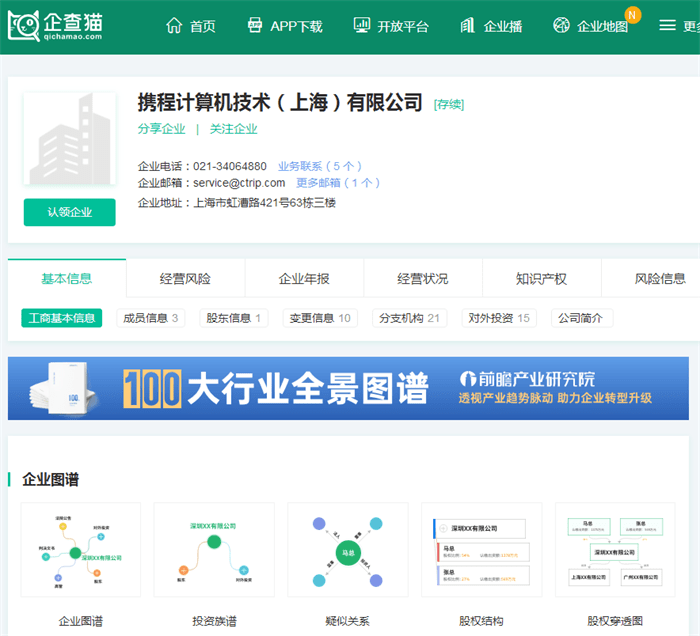This screenshot has width=700, height=636.
Task: Click email service@ctrip.com
Action: pos(239,183)
